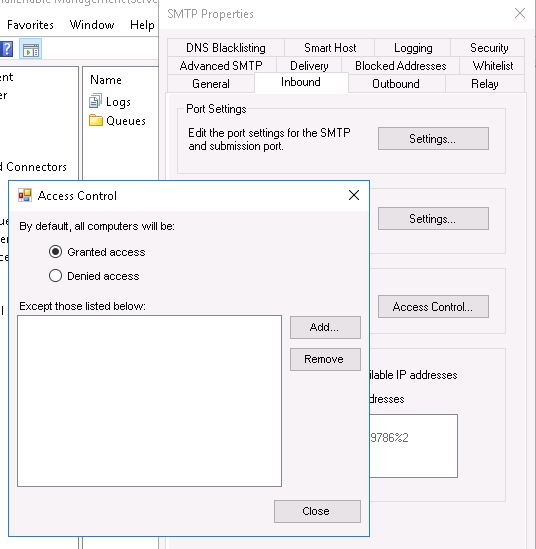Switch to the Smart Host tab
The width and height of the screenshot is (536, 549).
click(330, 48)
